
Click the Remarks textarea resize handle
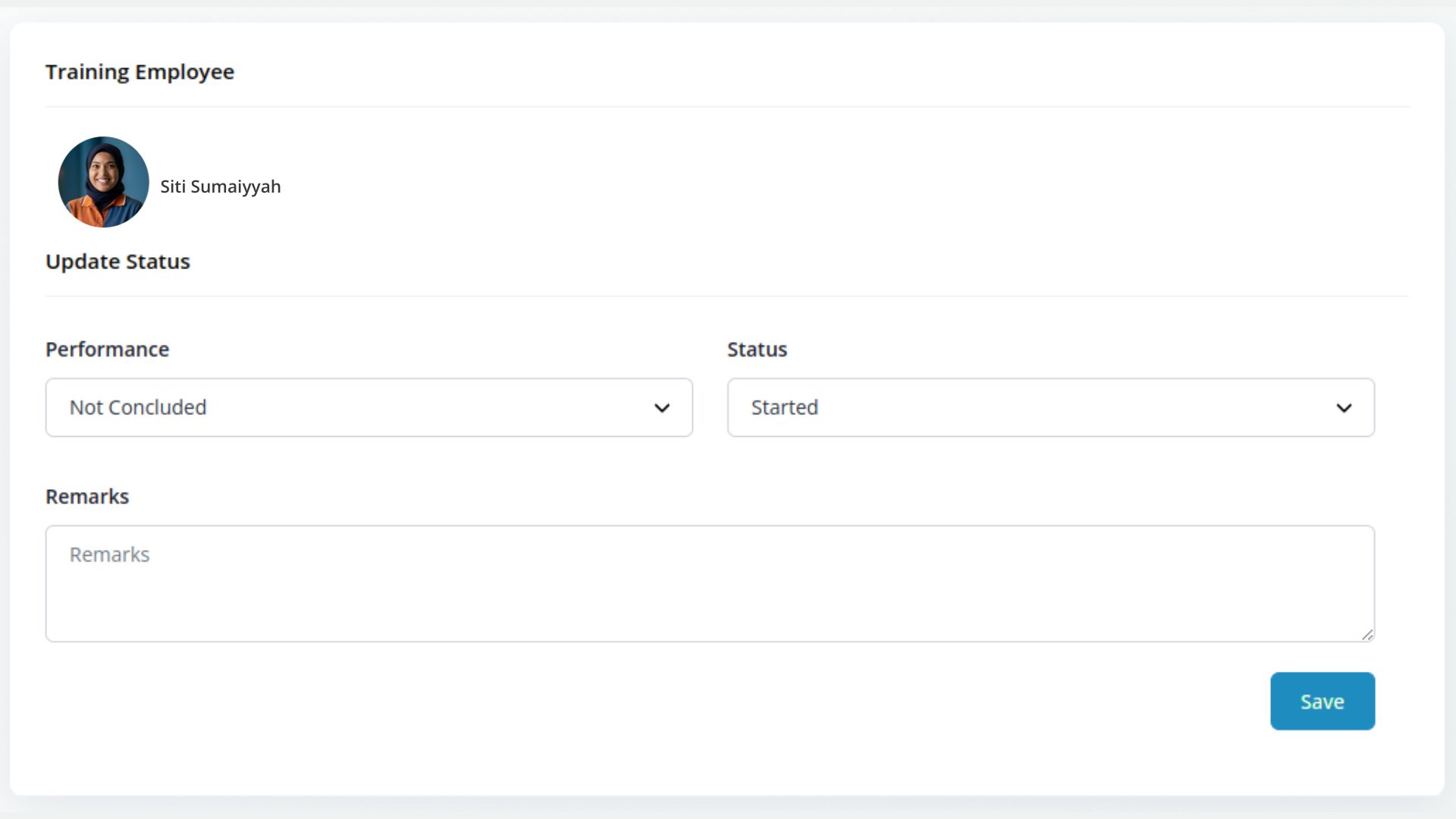point(1367,635)
